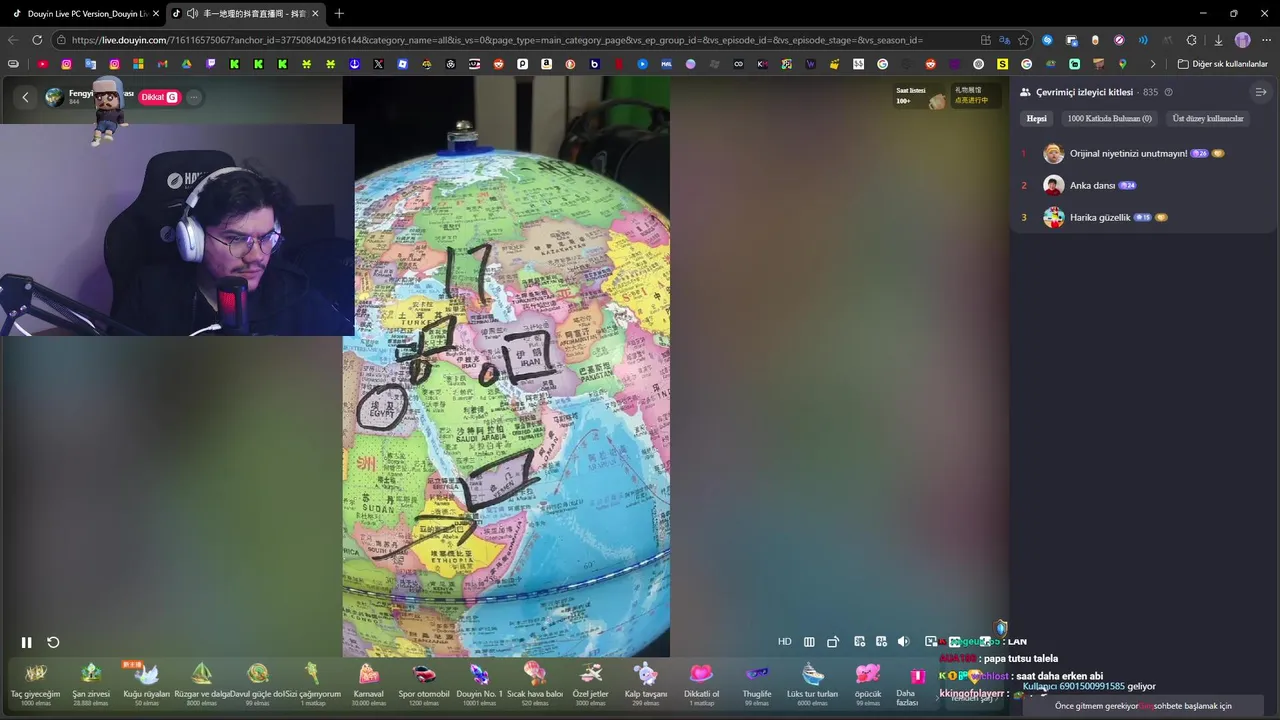Send the öpücük gift
1280x720 pixels.
tap(868, 683)
